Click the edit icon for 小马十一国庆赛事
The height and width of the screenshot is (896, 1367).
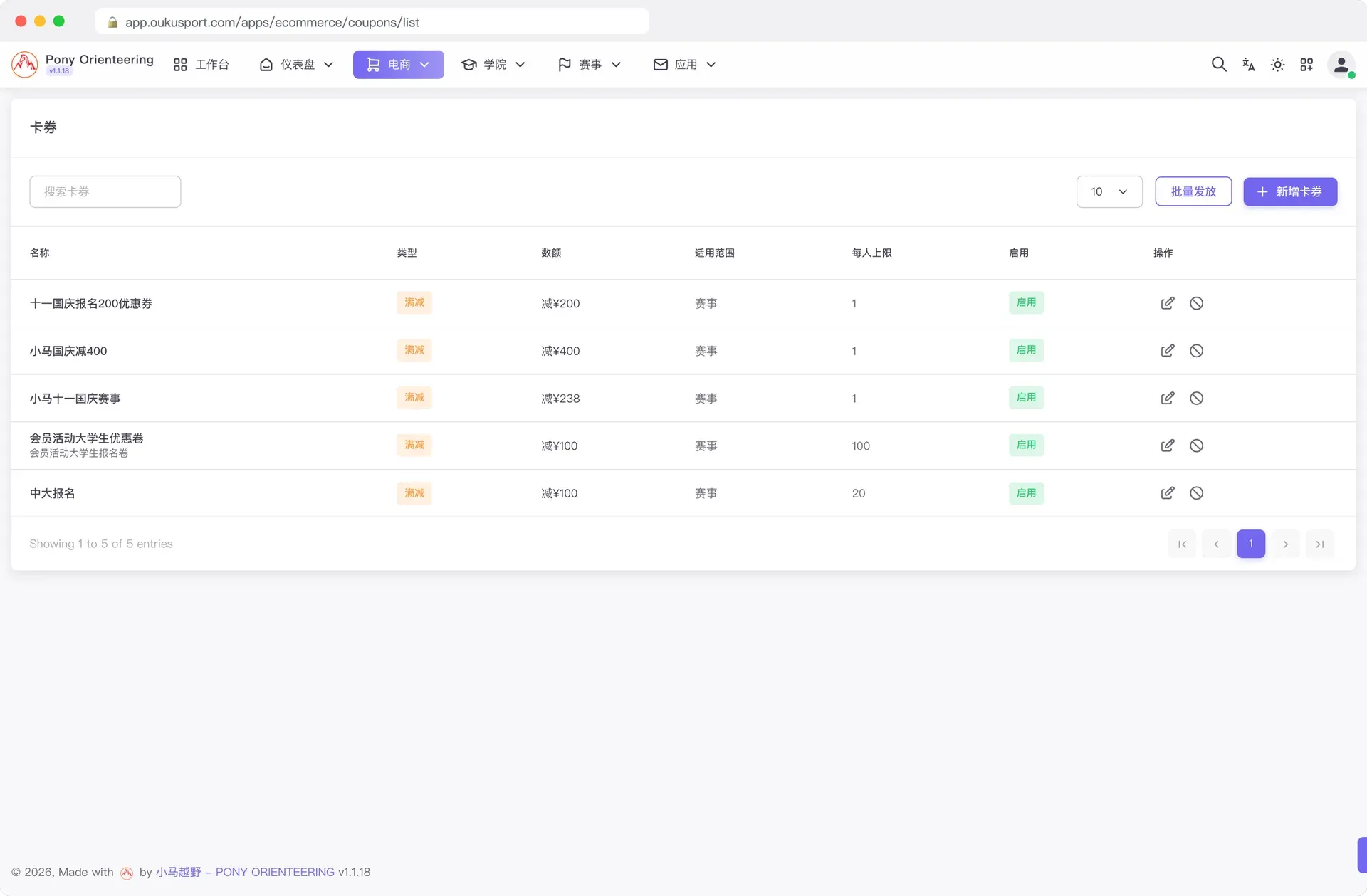click(x=1168, y=399)
